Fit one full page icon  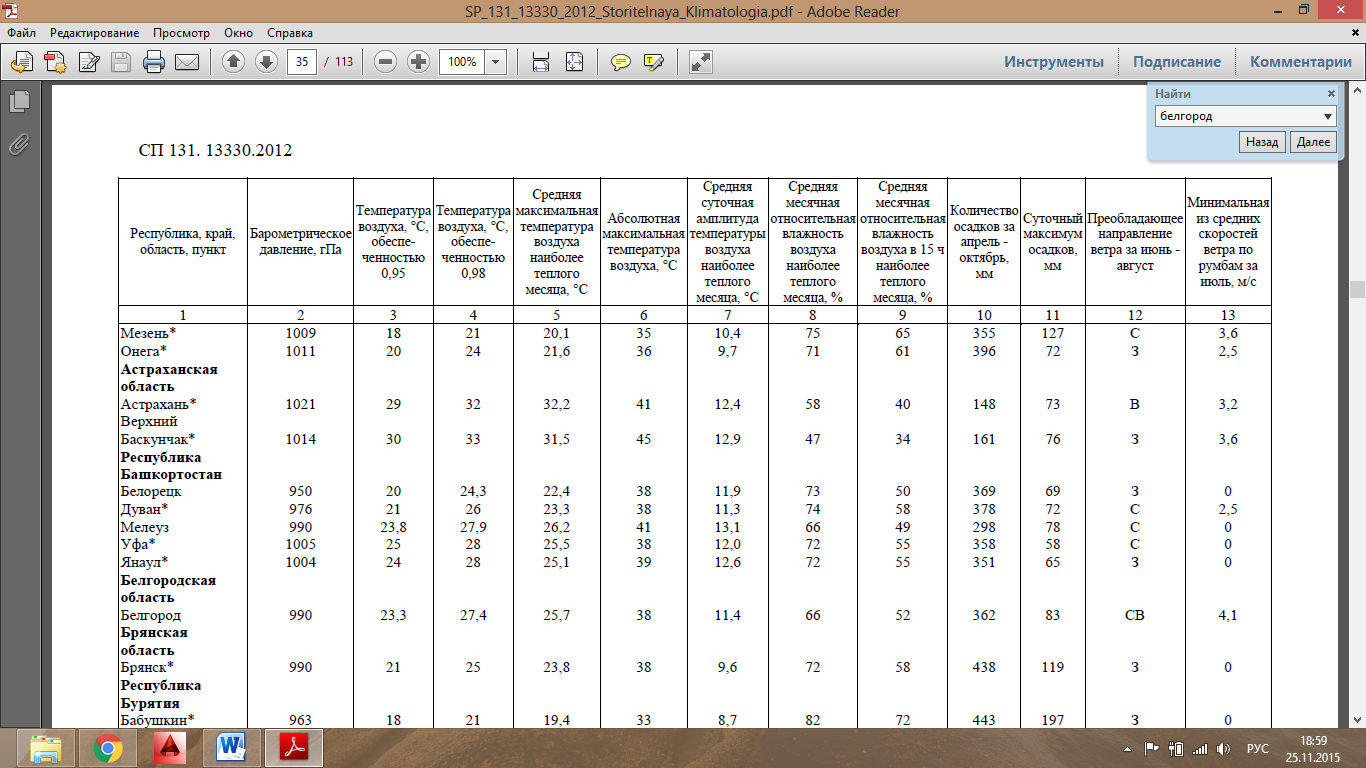point(574,62)
